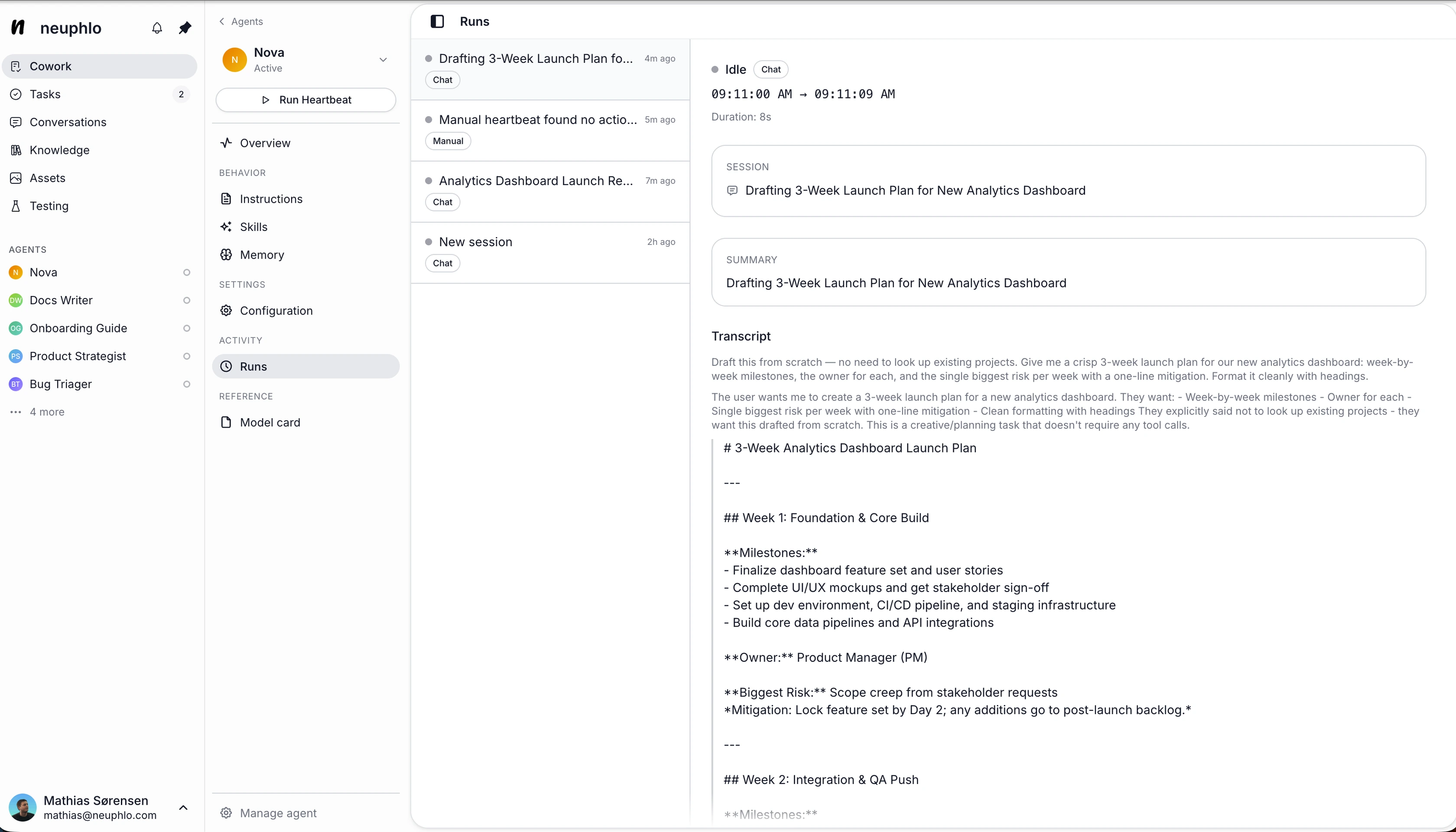The height and width of the screenshot is (832, 1456).
Task: Click the 09:11:00 AM time range
Action: click(803, 94)
